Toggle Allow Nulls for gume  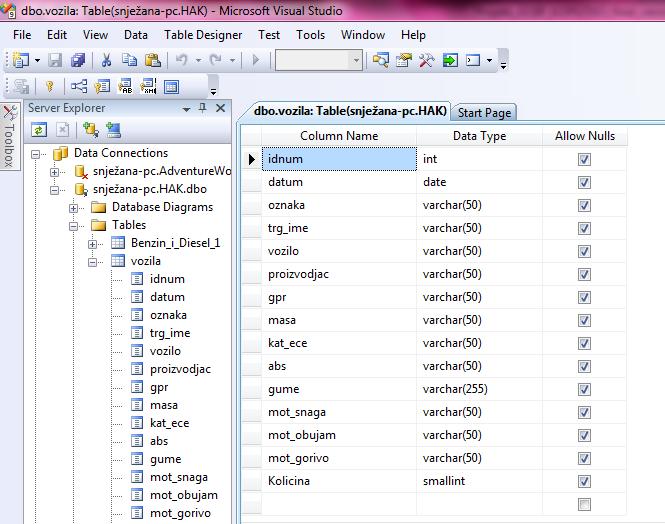[584, 389]
